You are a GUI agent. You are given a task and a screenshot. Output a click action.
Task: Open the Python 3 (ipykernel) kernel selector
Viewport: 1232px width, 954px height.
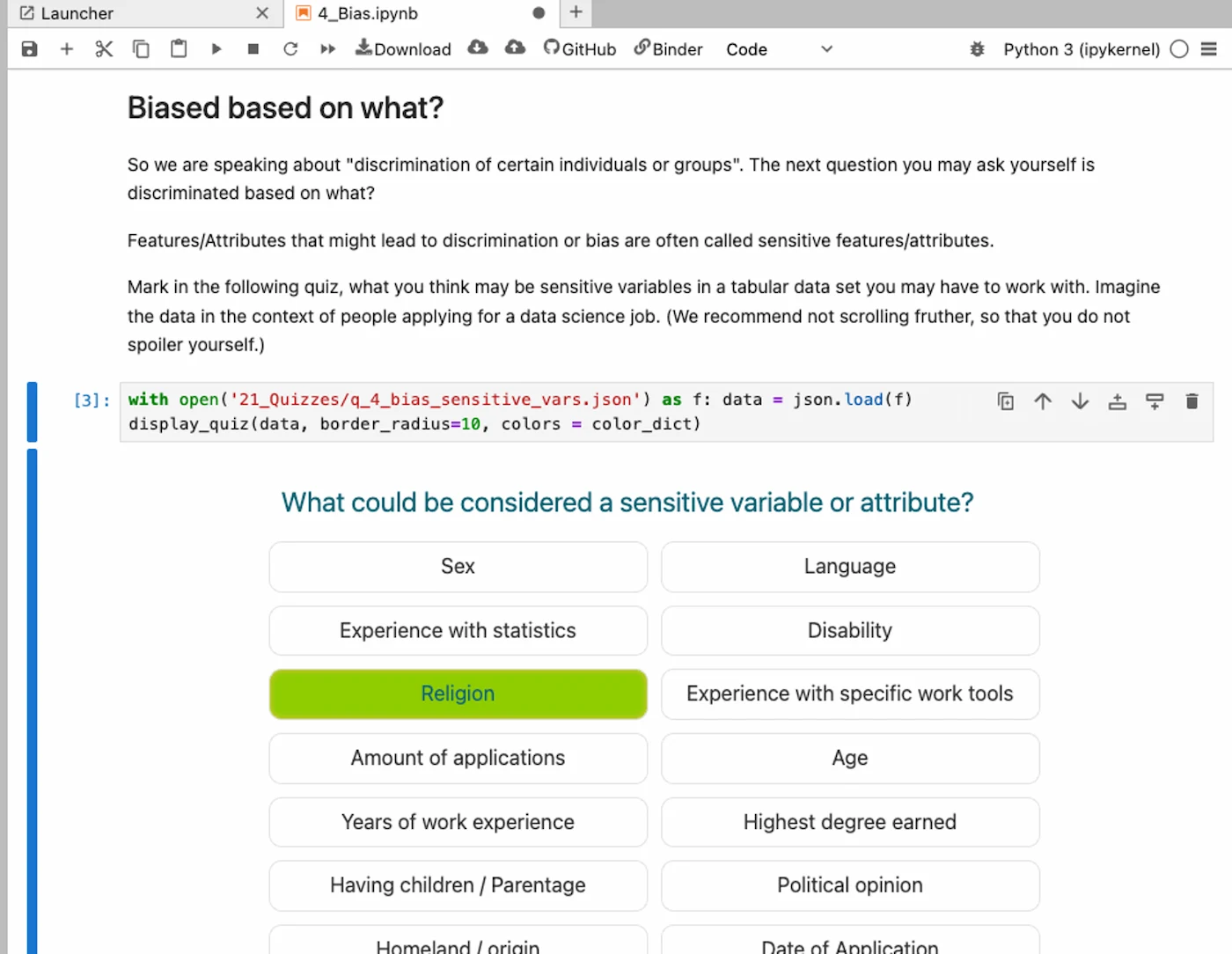(1081, 49)
